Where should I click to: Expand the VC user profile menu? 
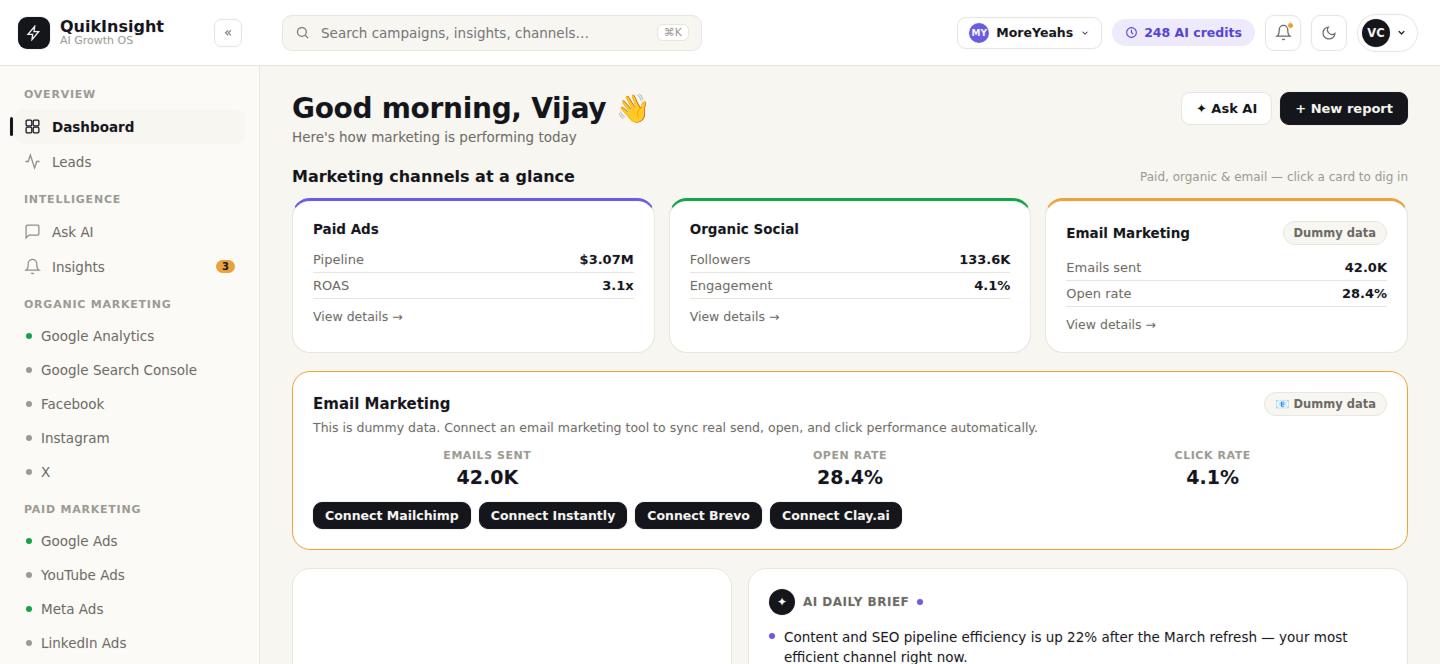pos(1388,33)
